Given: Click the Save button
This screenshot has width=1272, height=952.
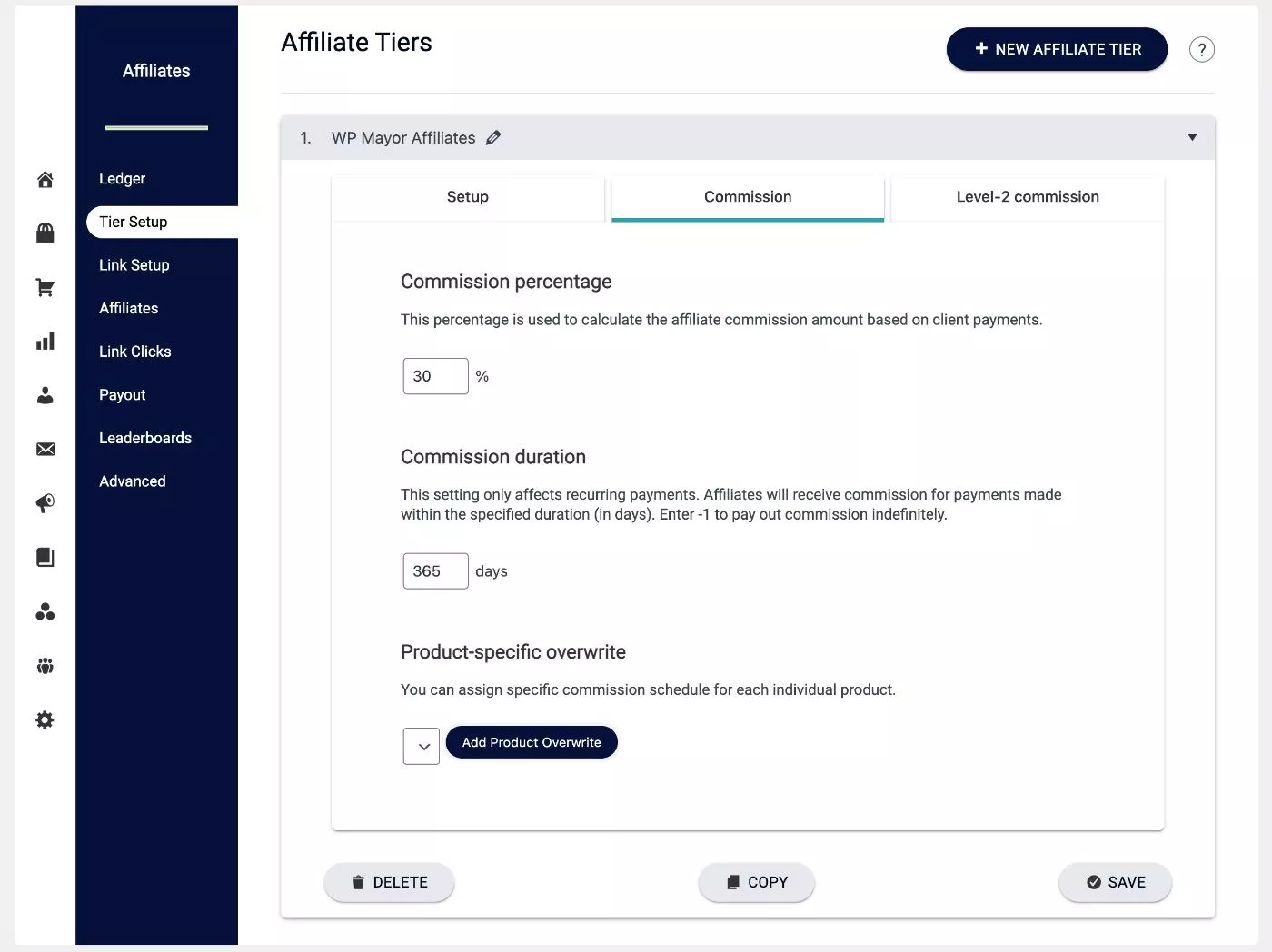Looking at the screenshot, I should pos(1115,882).
